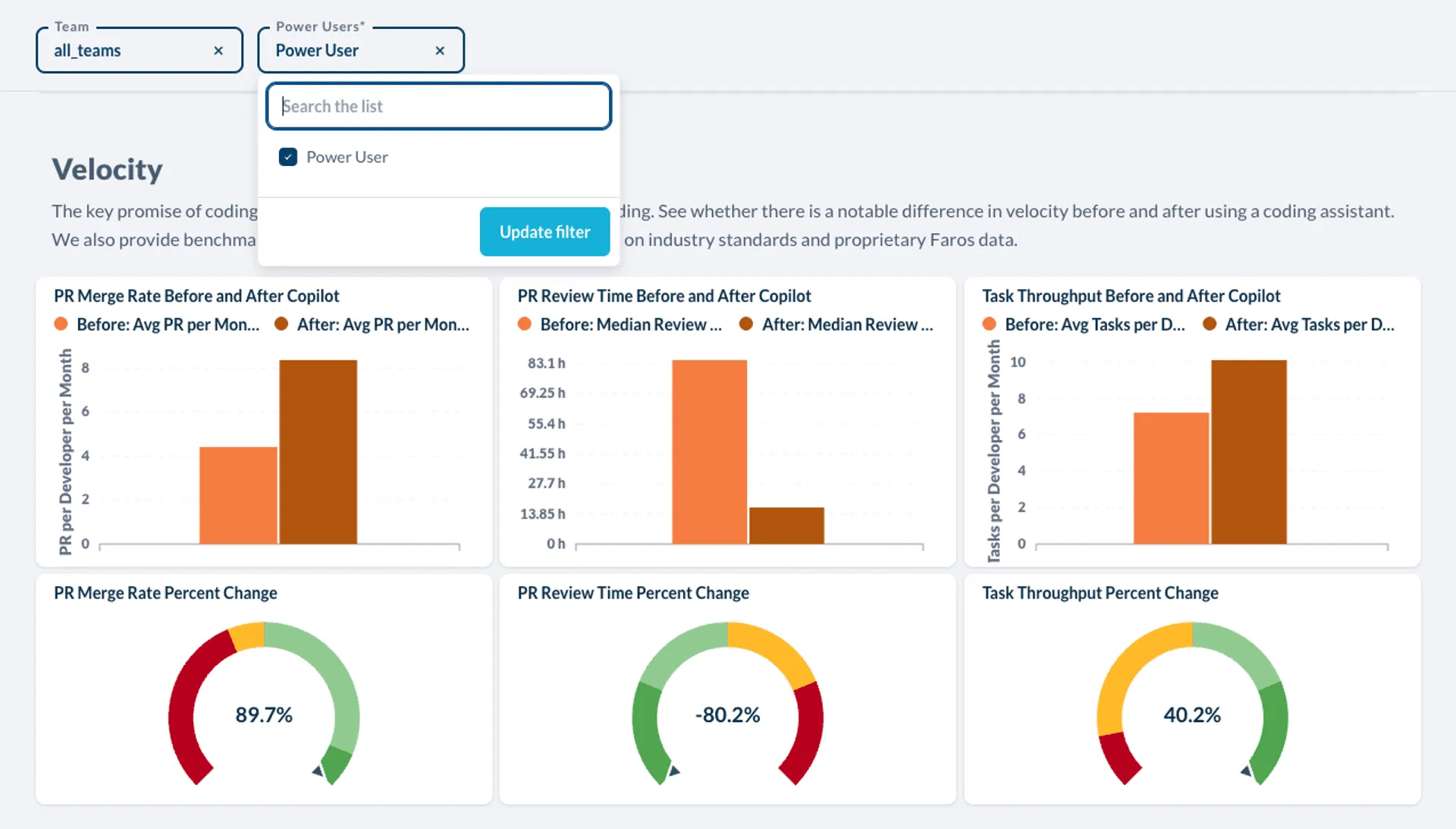Screen dimensions: 1456x829
Task: Click the orange Before bar in PR Review Time chart
Action: click(x=709, y=451)
